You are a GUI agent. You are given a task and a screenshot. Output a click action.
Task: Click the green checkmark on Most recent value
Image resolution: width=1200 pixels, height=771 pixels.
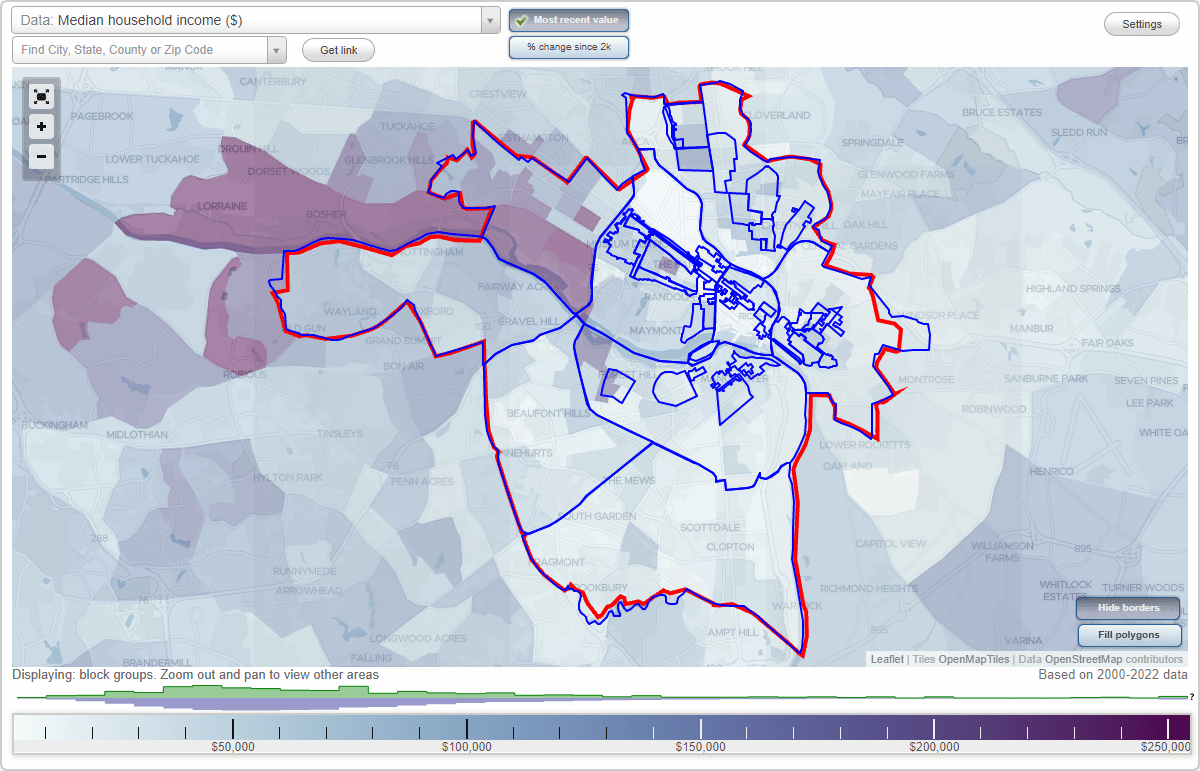522,19
